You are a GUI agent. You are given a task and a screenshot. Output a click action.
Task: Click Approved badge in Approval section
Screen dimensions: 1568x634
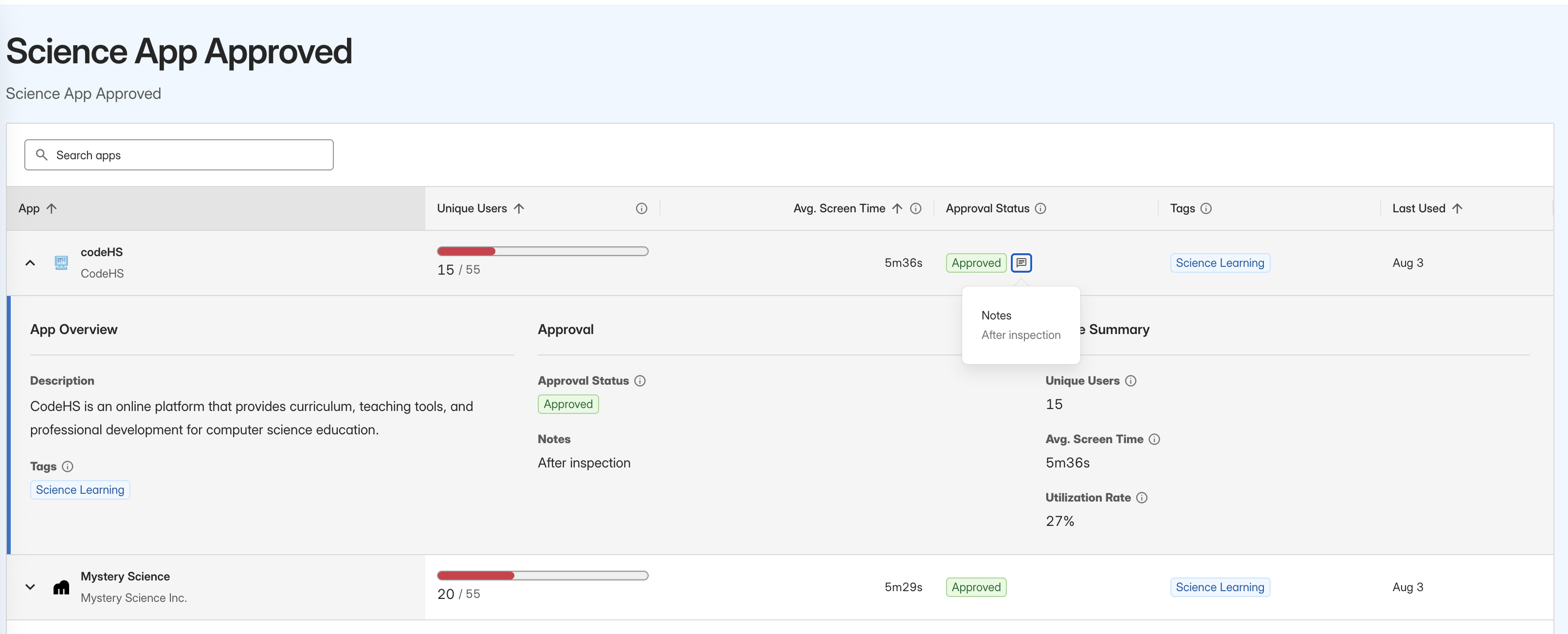point(568,404)
